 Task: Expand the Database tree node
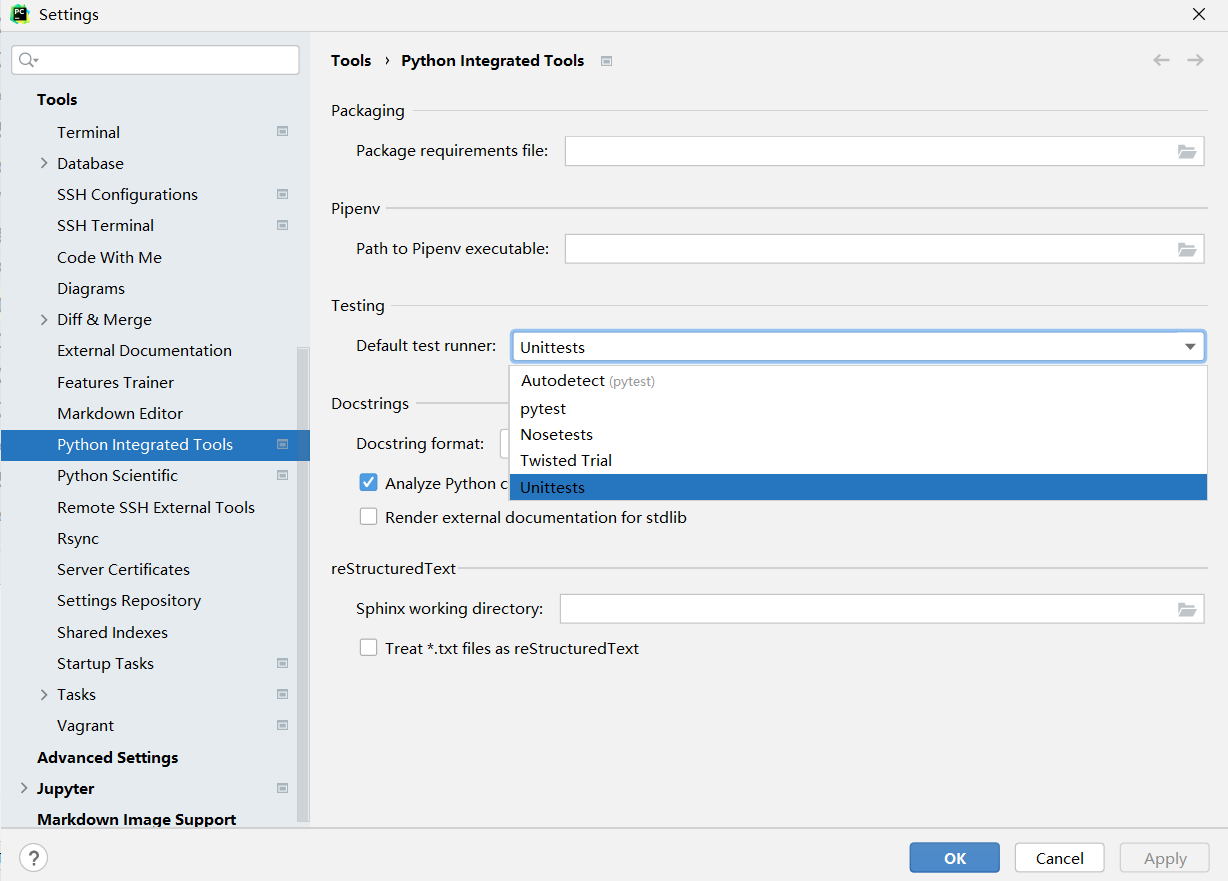tap(44, 163)
